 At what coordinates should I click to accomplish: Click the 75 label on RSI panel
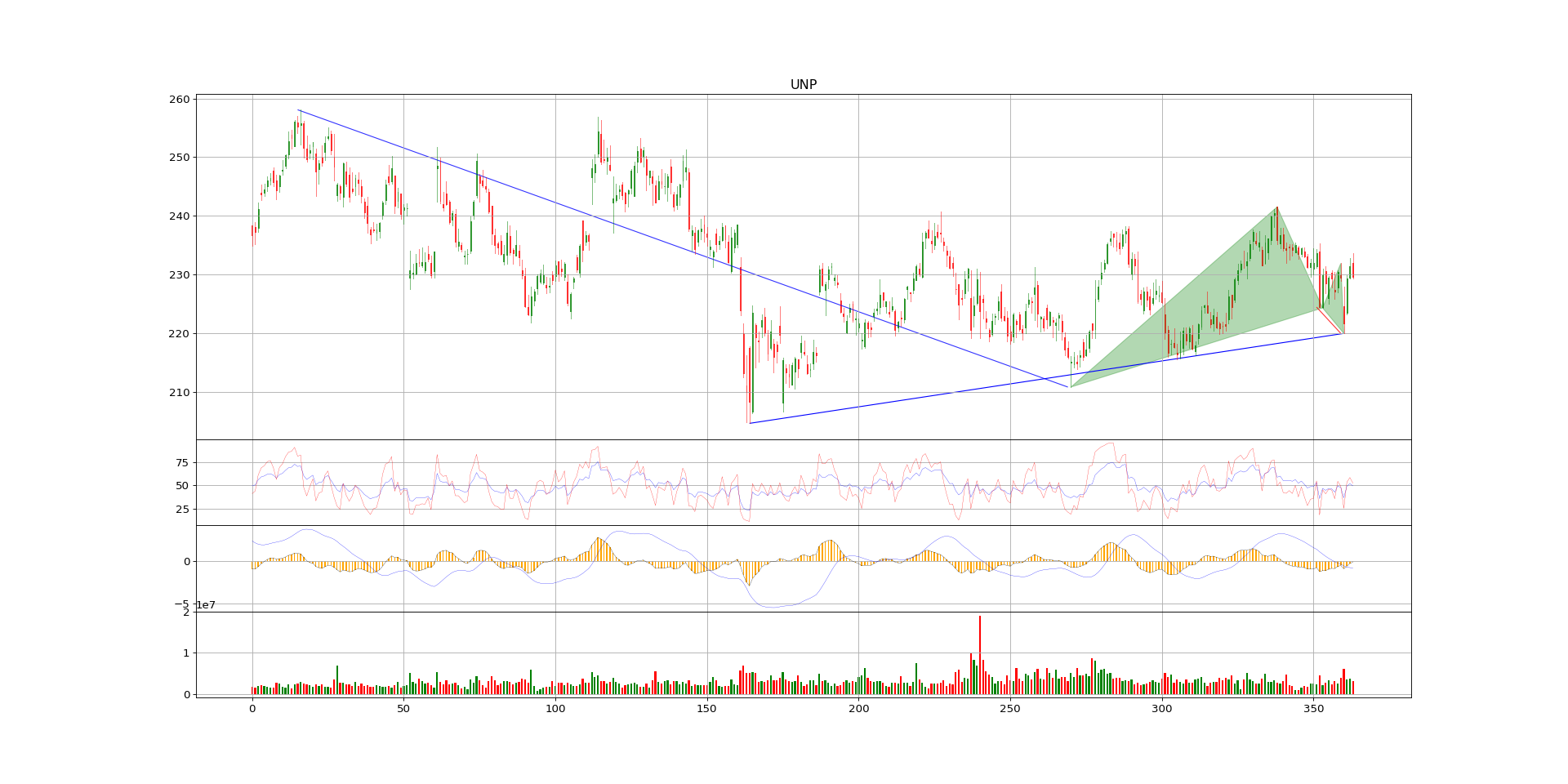tap(181, 463)
